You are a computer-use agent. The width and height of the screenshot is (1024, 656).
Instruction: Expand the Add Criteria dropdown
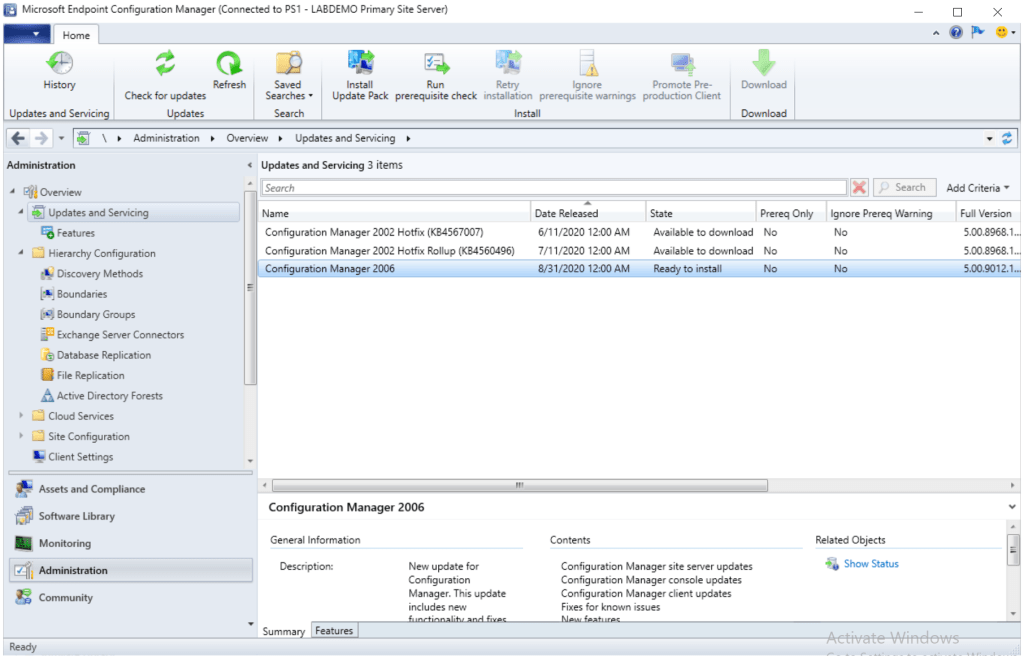pos(977,187)
